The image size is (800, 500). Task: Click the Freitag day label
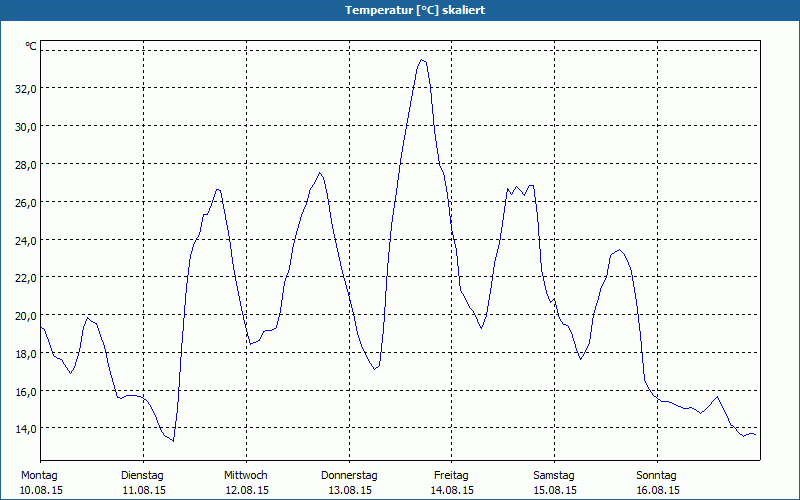tap(451, 475)
